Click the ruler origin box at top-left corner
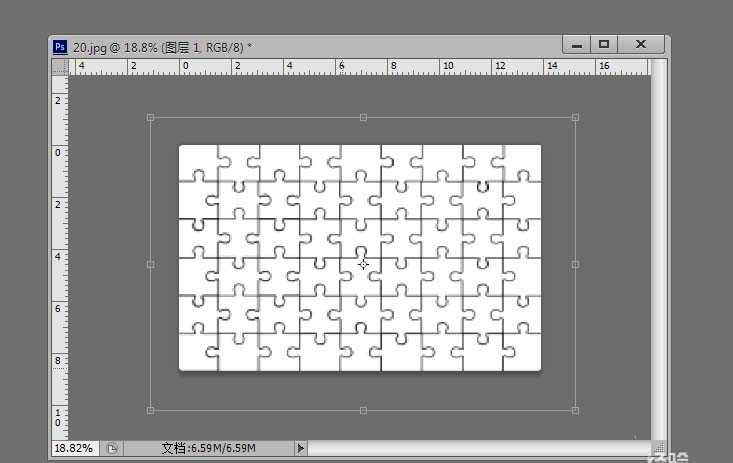 (60, 66)
